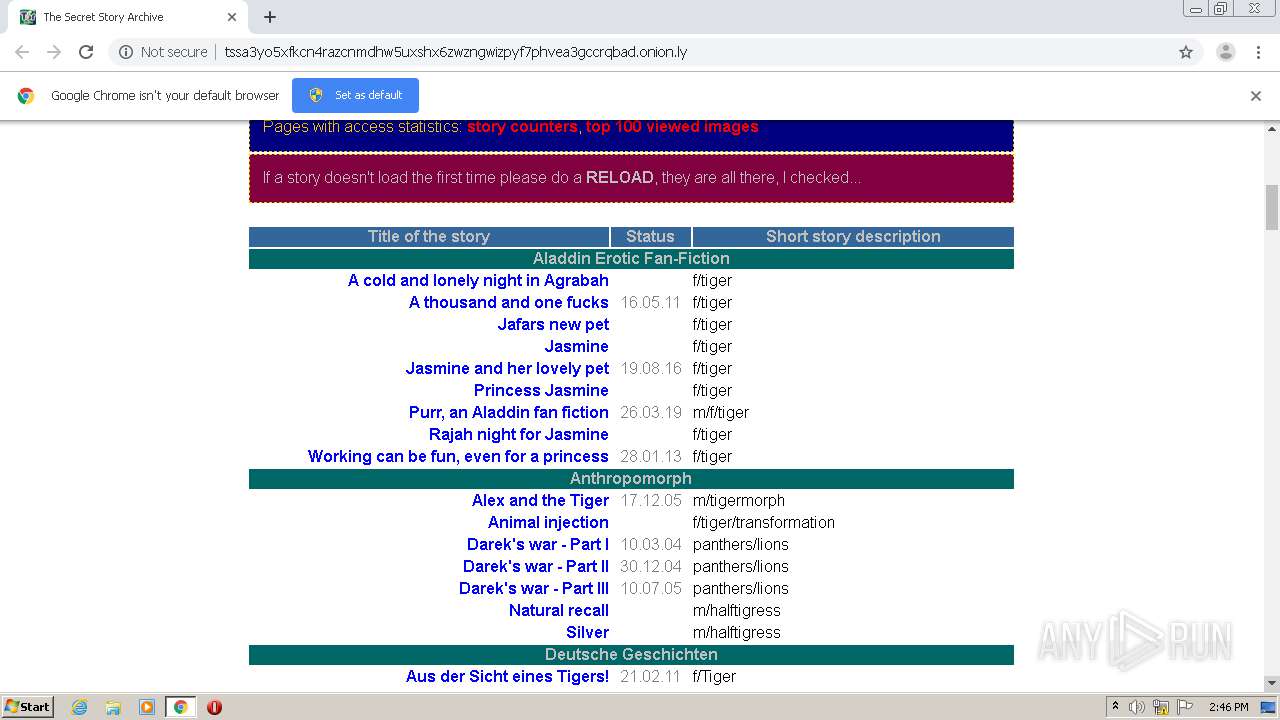The height and width of the screenshot is (720, 1280).
Task: Open a new tab with the plus button
Action: [270, 17]
